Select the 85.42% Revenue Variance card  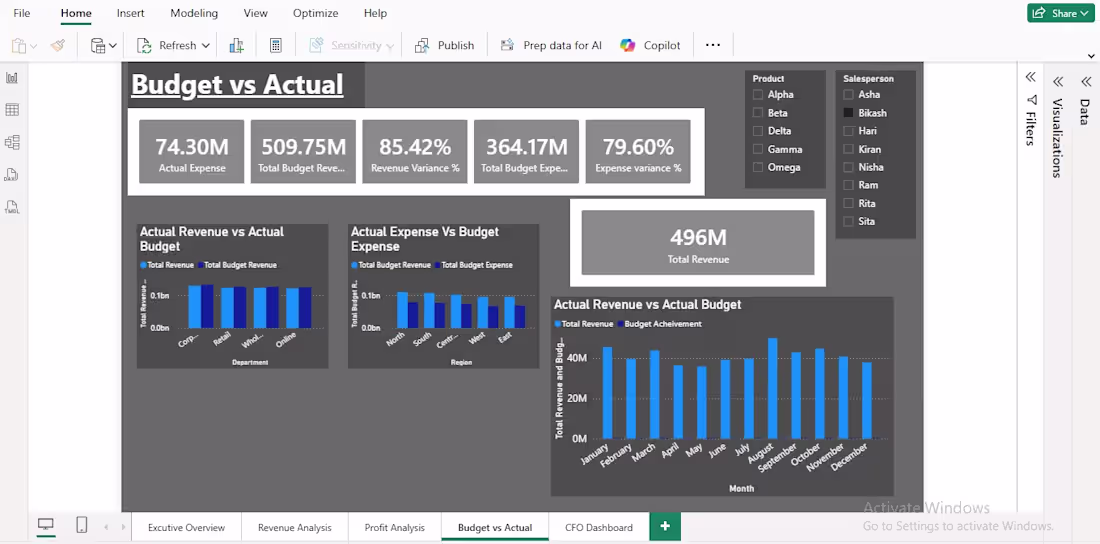click(415, 152)
